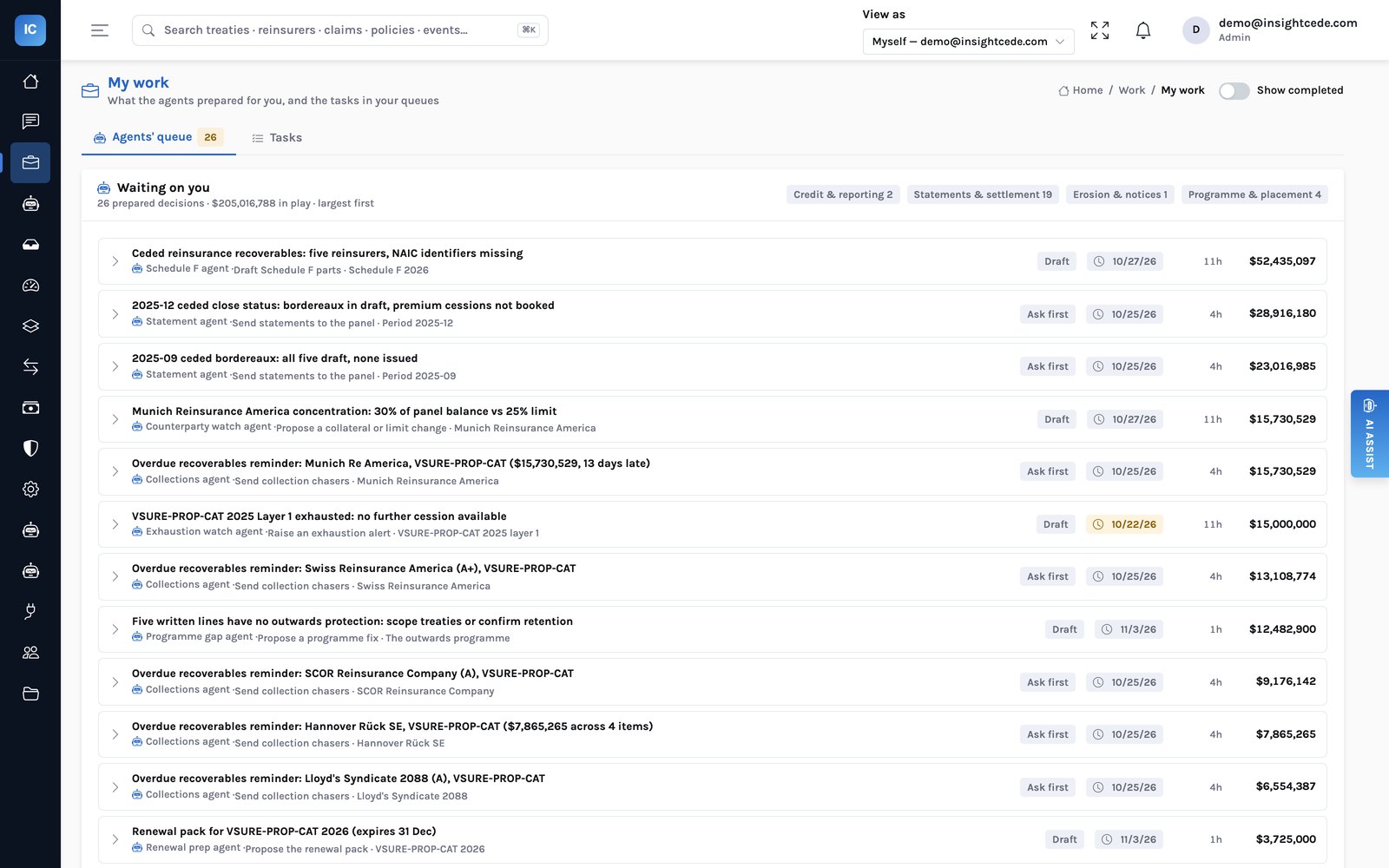
Task: Open the inbox tray sidebar icon
Action: click(x=30, y=245)
